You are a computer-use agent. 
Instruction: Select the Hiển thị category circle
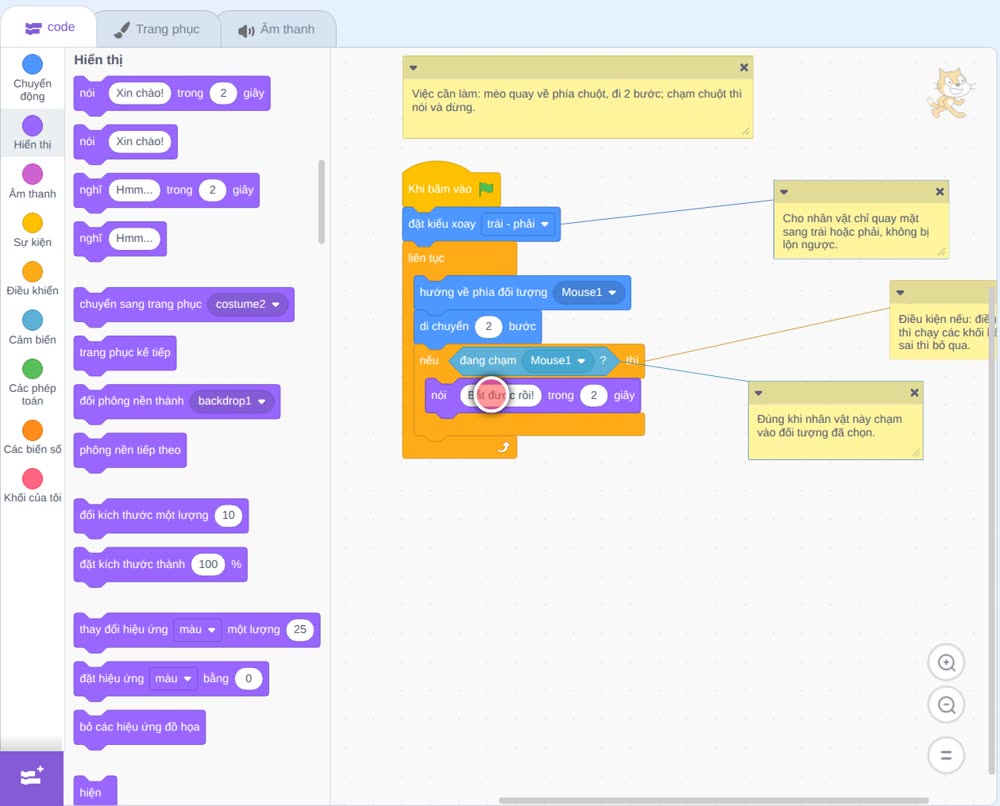[33, 126]
